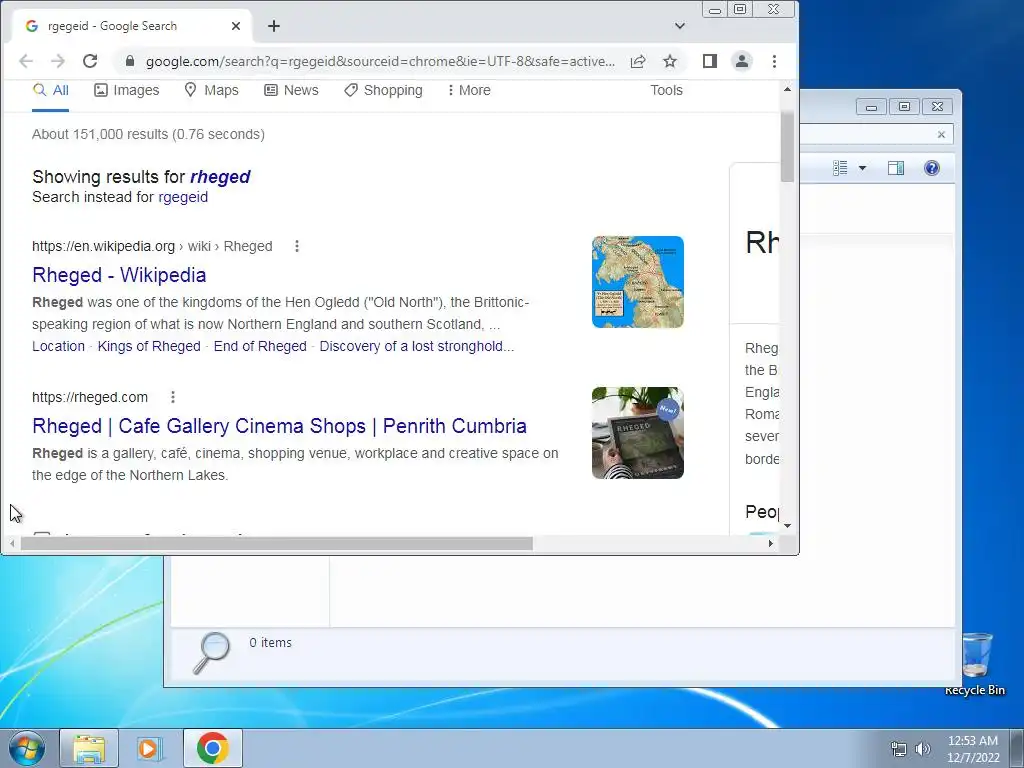Click the Chrome taskbar icon
This screenshot has height=768, width=1024.
coord(212,748)
